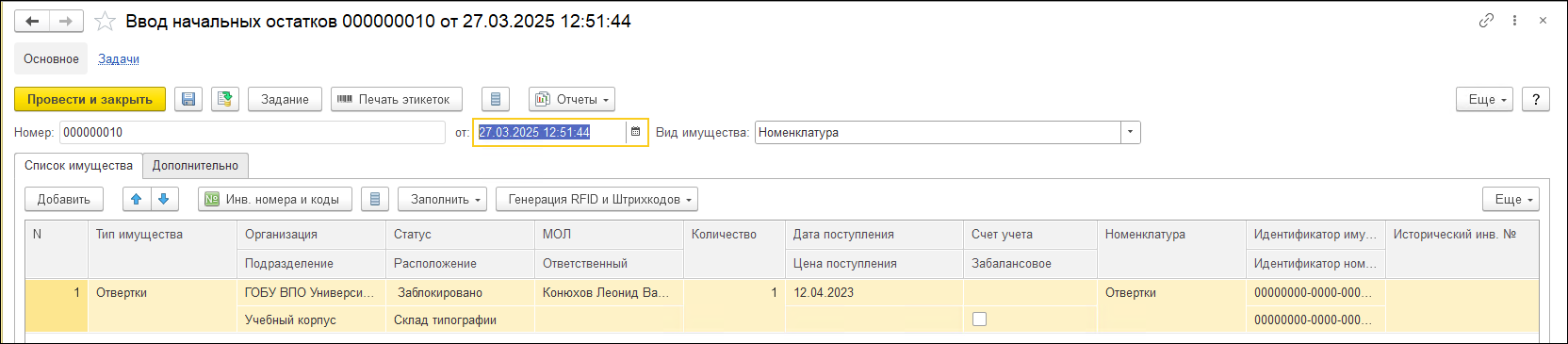This screenshot has width=1568, height=344.
Task: Switch to the Дополнительно tab
Action: pyautogui.click(x=195, y=165)
